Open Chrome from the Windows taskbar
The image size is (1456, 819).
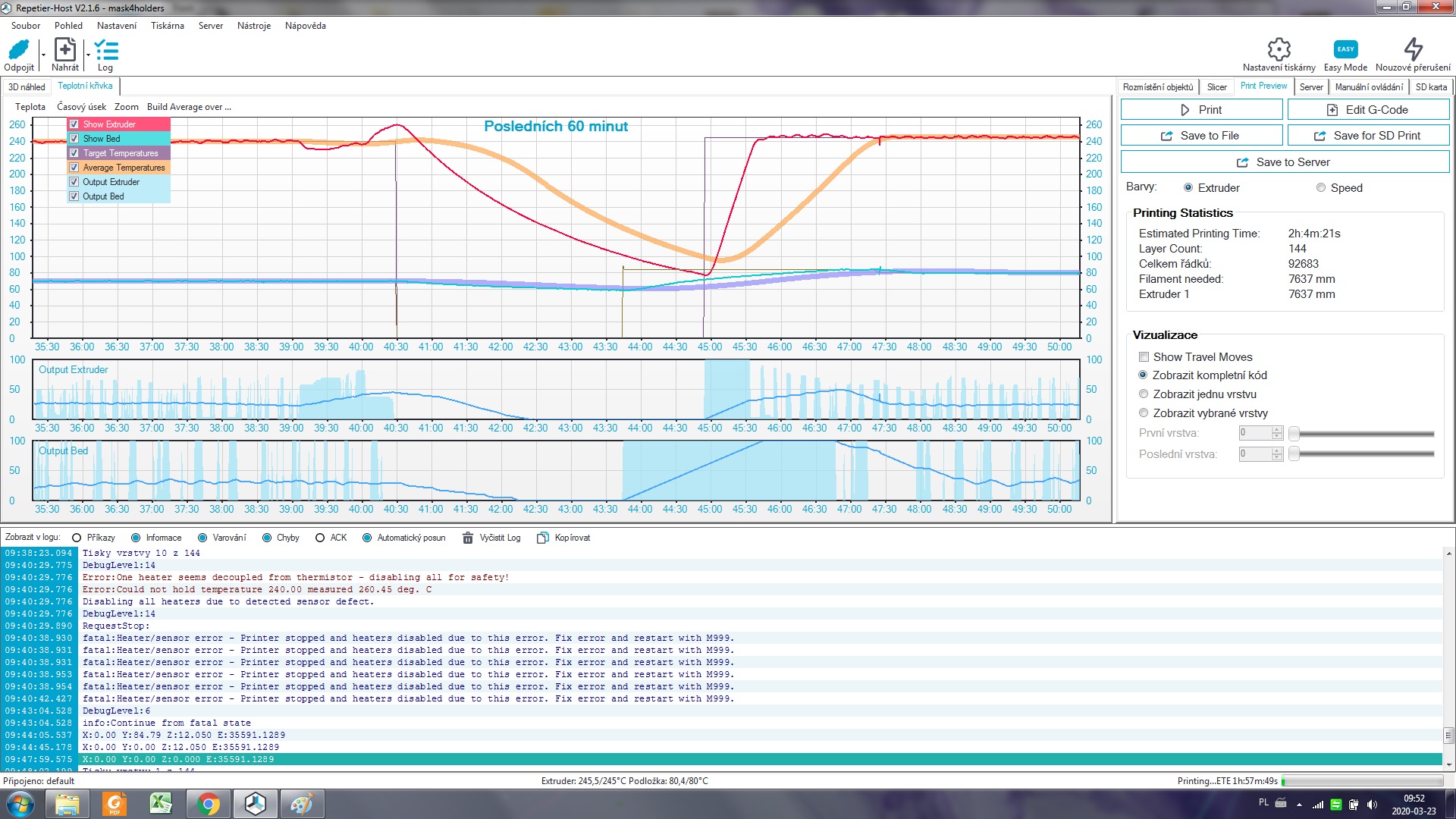(x=209, y=804)
